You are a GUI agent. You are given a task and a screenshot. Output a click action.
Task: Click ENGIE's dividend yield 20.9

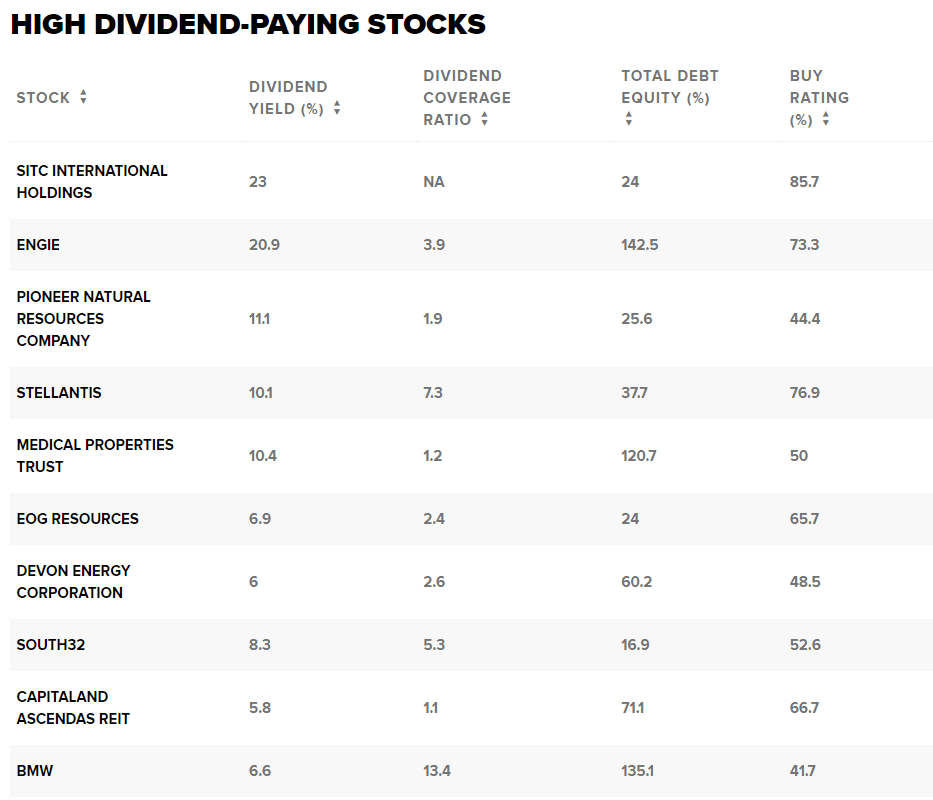(264, 245)
